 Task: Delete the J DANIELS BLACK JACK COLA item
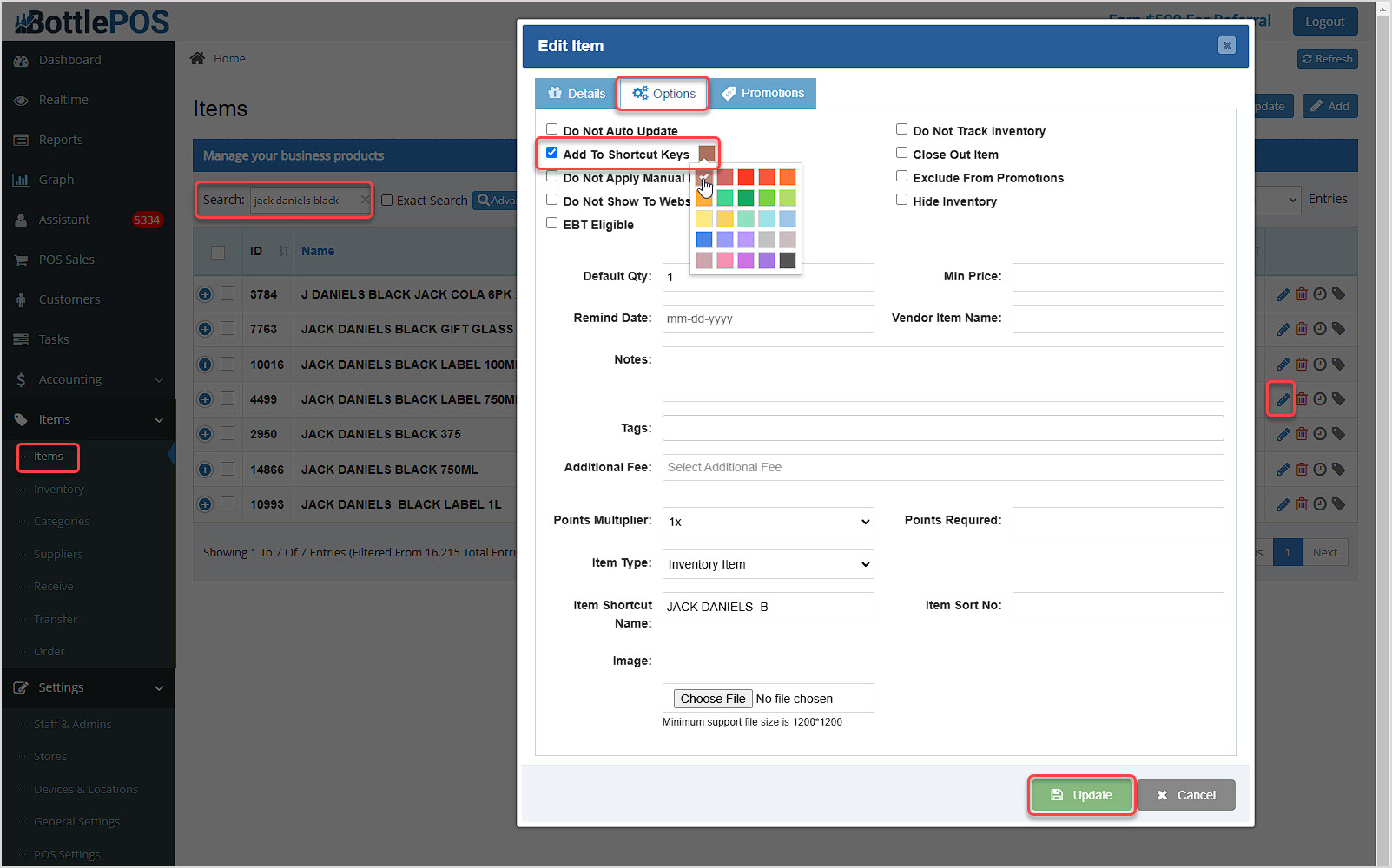[1302, 293]
